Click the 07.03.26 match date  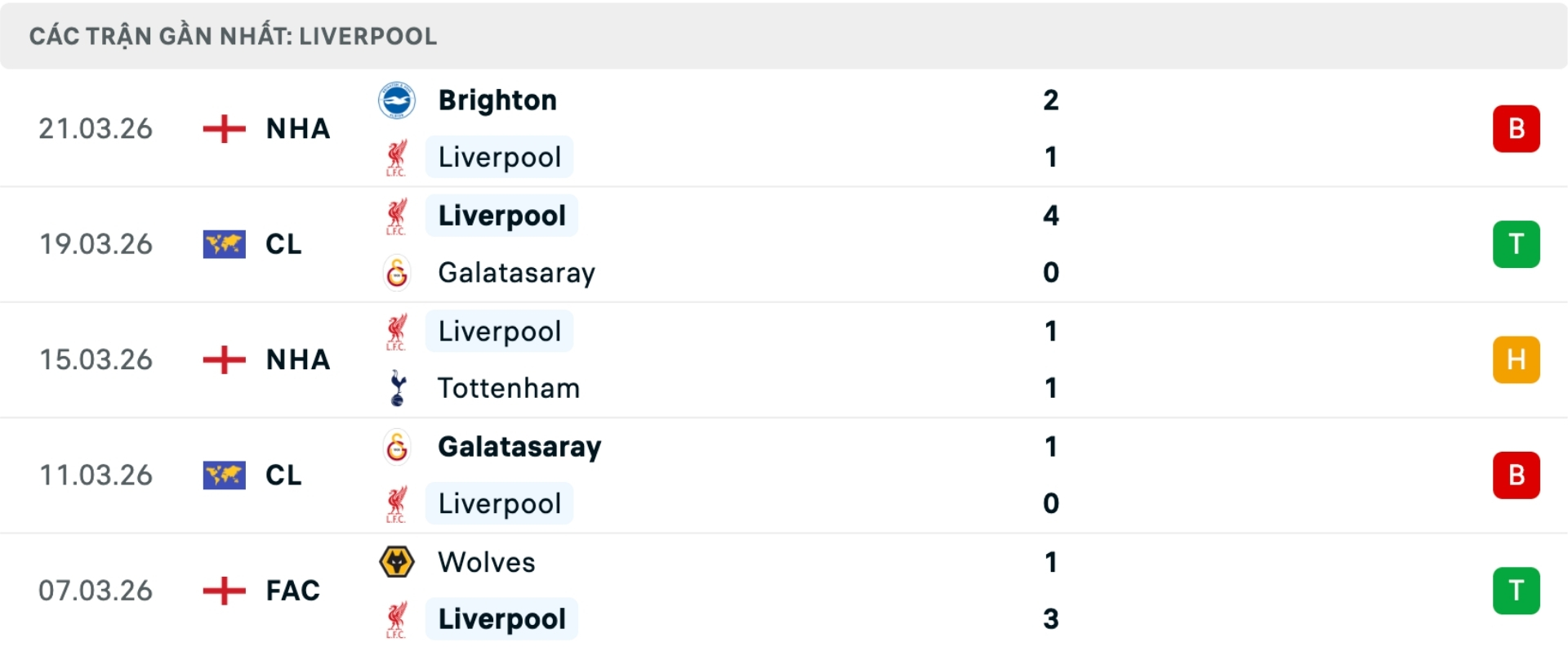(x=96, y=590)
